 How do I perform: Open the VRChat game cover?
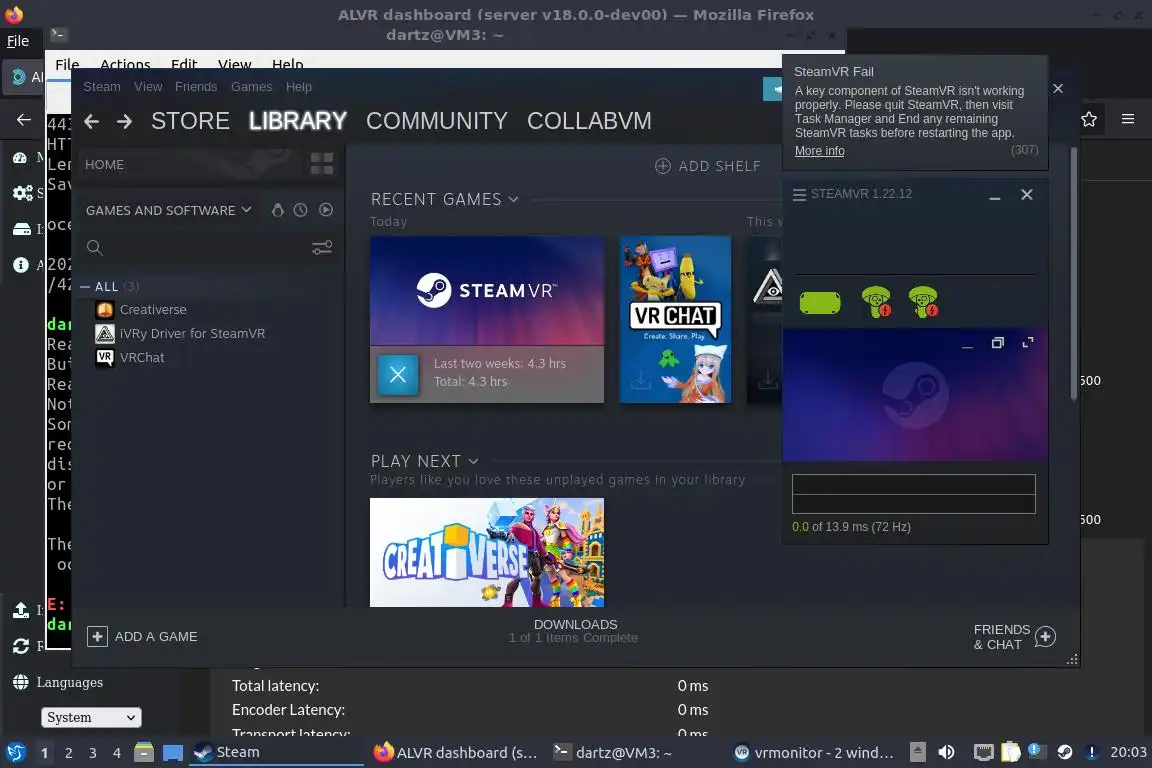[x=675, y=319]
